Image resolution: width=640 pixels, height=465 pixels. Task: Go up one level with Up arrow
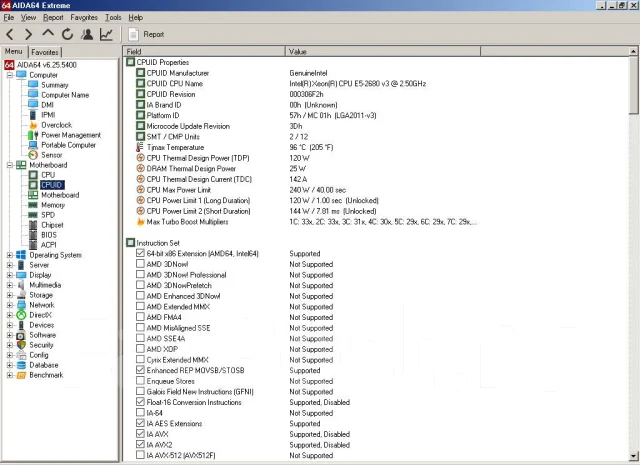[x=48, y=33]
